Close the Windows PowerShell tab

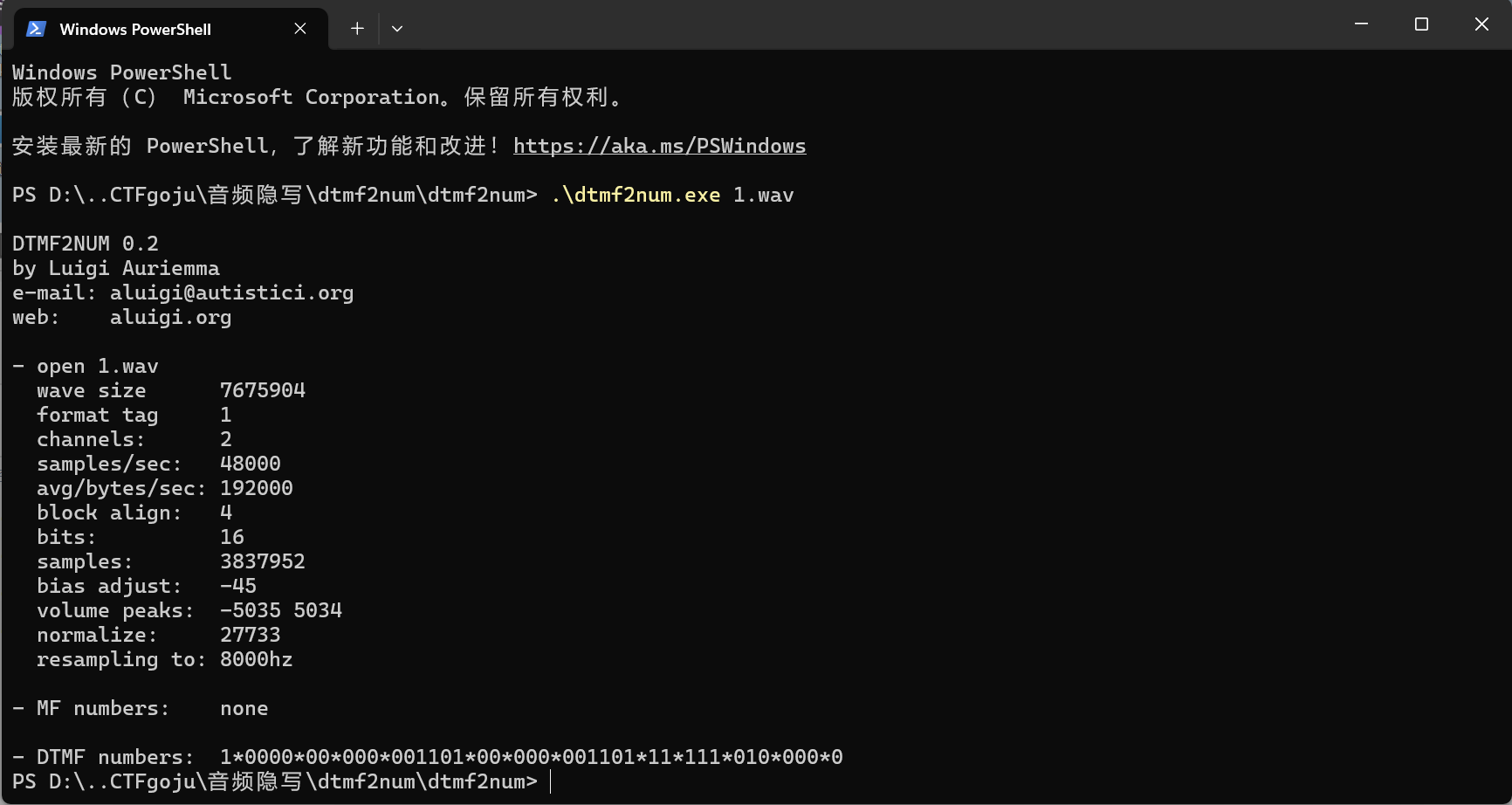pos(300,29)
